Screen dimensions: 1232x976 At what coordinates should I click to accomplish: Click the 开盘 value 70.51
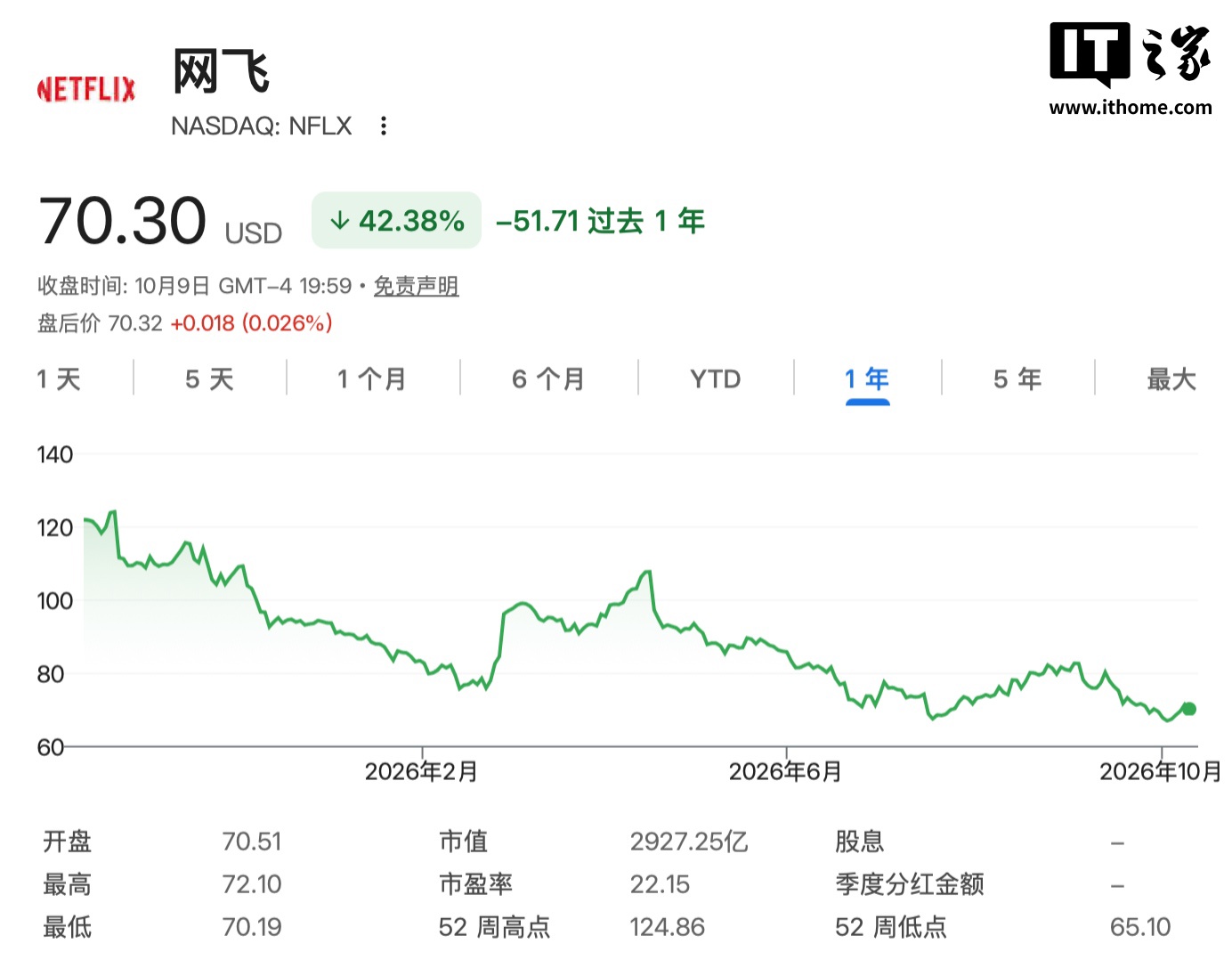point(252,842)
